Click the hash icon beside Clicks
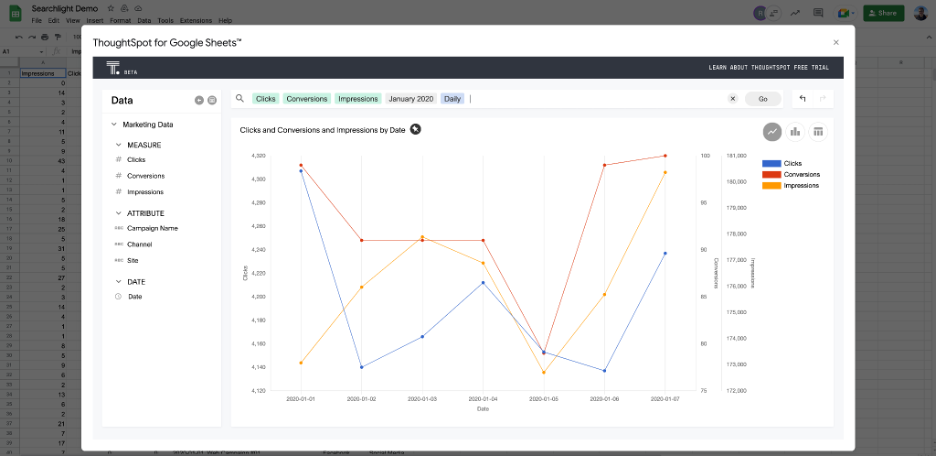This screenshot has width=936, height=456. (118, 159)
